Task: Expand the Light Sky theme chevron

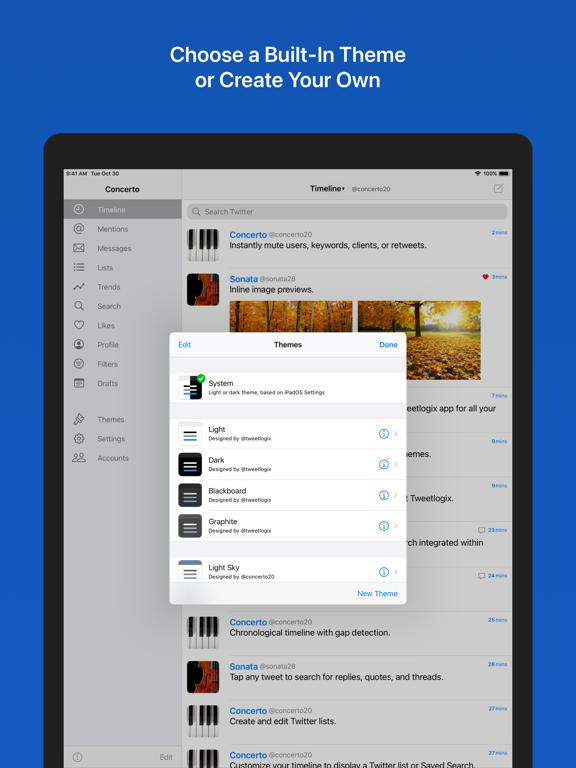Action: [x=396, y=572]
